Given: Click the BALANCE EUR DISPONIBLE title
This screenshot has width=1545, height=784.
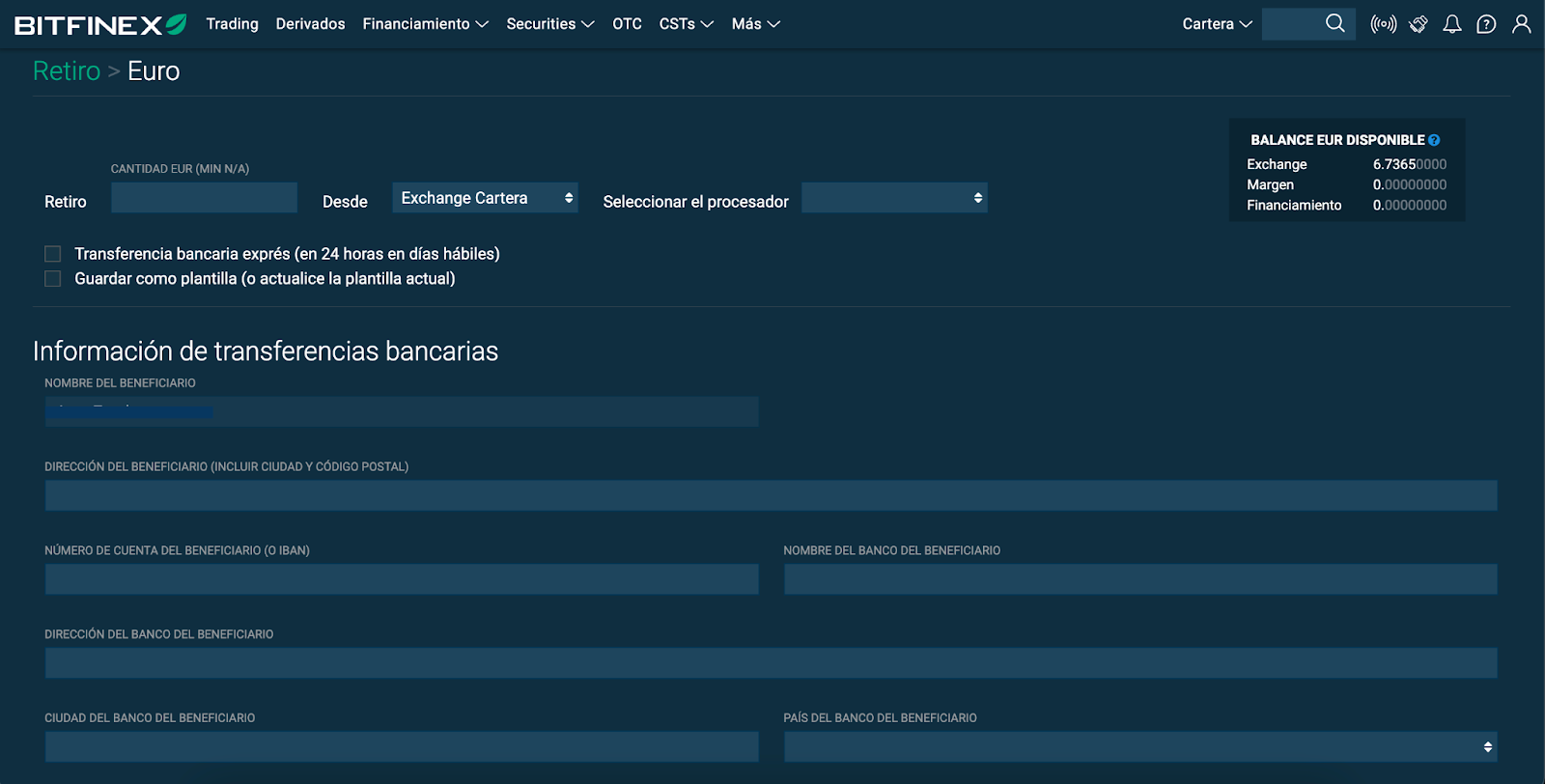Looking at the screenshot, I should [x=1337, y=140].
